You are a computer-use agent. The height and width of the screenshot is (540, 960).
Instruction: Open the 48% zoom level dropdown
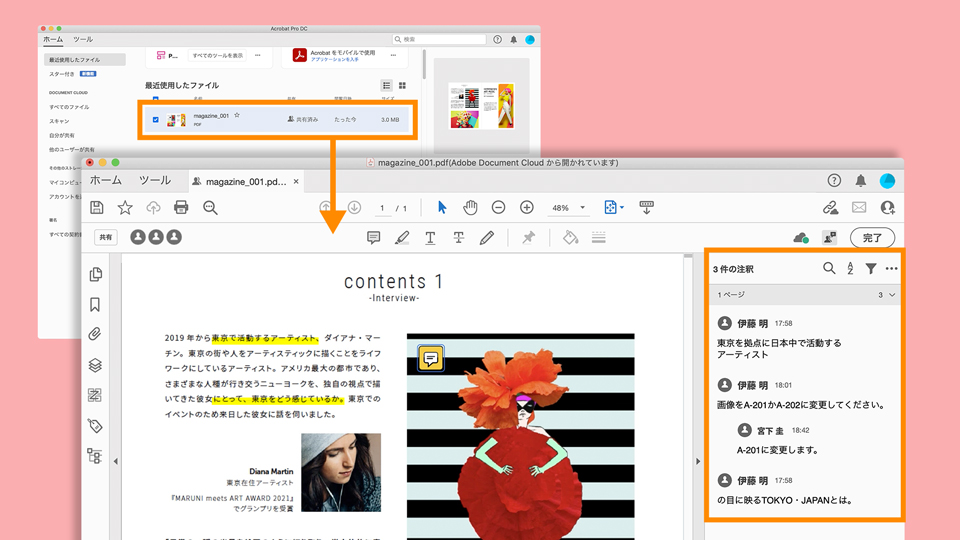click(x=582, y=208)
